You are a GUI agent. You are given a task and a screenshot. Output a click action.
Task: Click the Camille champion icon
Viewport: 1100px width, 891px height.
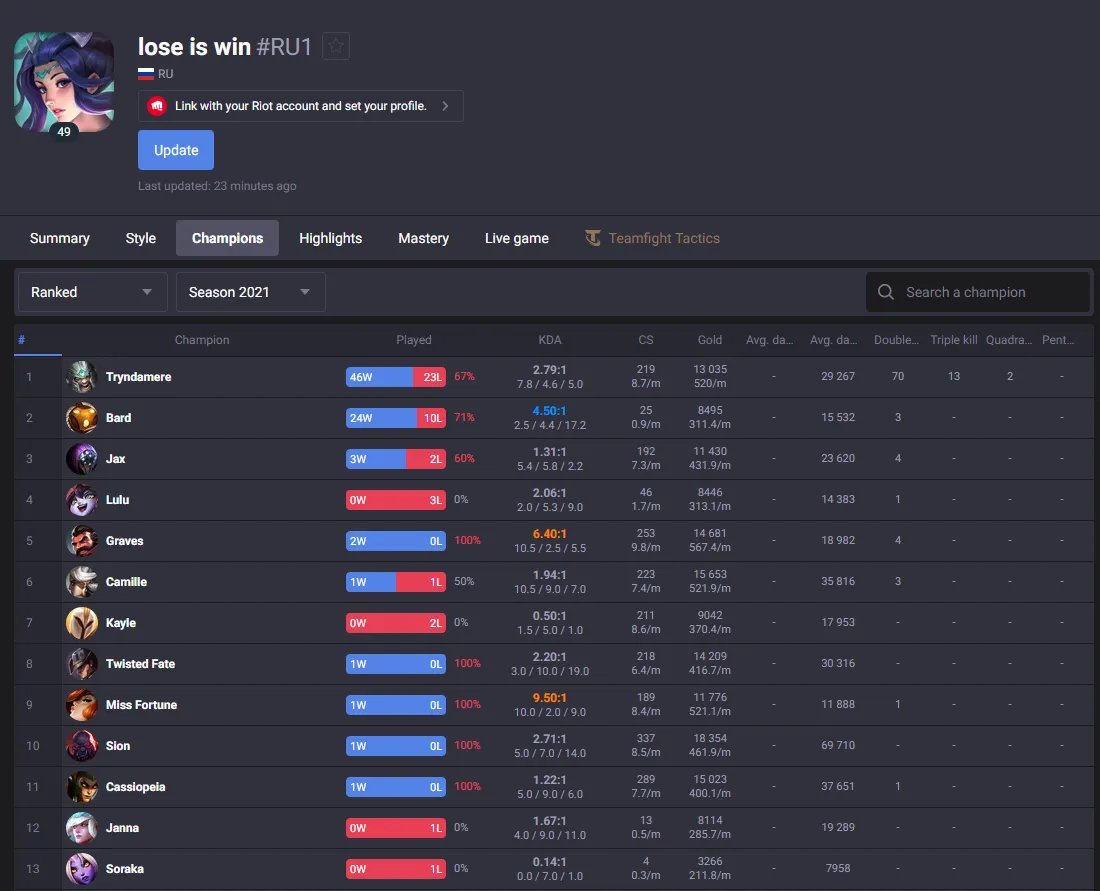pyautogui.click(x=81, y=582)
